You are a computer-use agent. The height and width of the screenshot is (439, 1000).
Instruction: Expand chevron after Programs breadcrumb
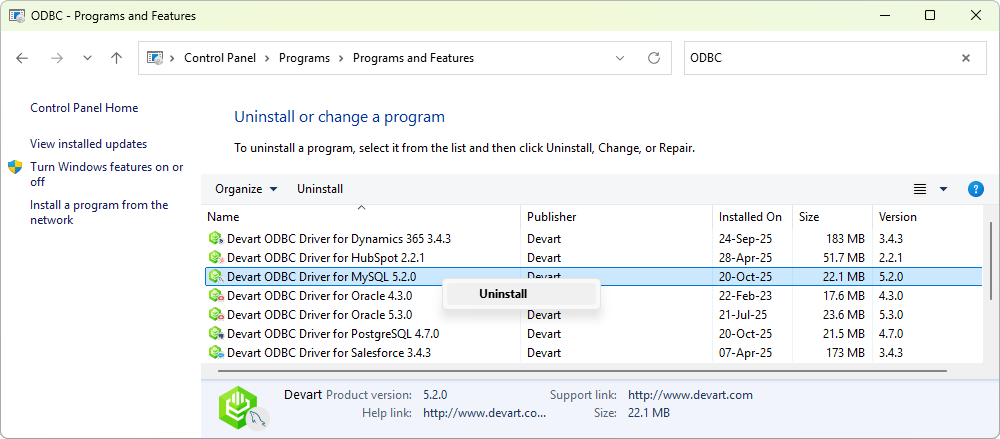(341, 58)
